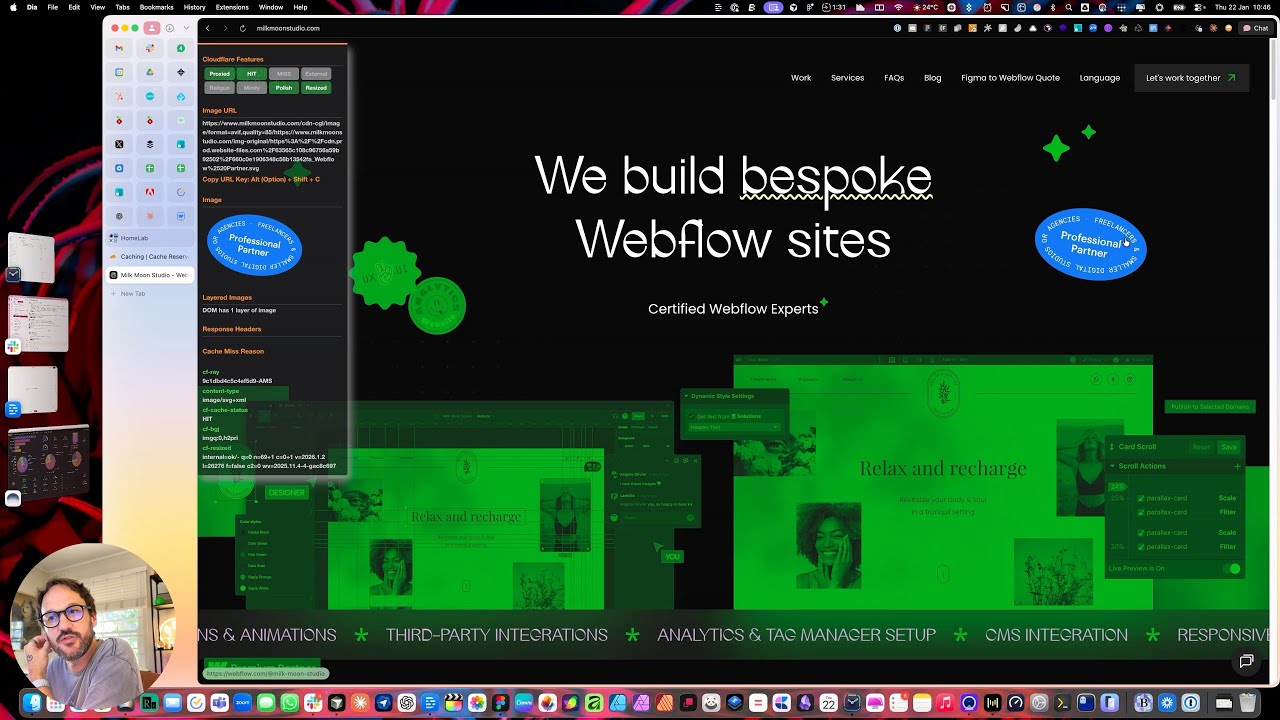1280x720 pixels.
Task: Open Music app from the Dock
Action: (945, 703)
